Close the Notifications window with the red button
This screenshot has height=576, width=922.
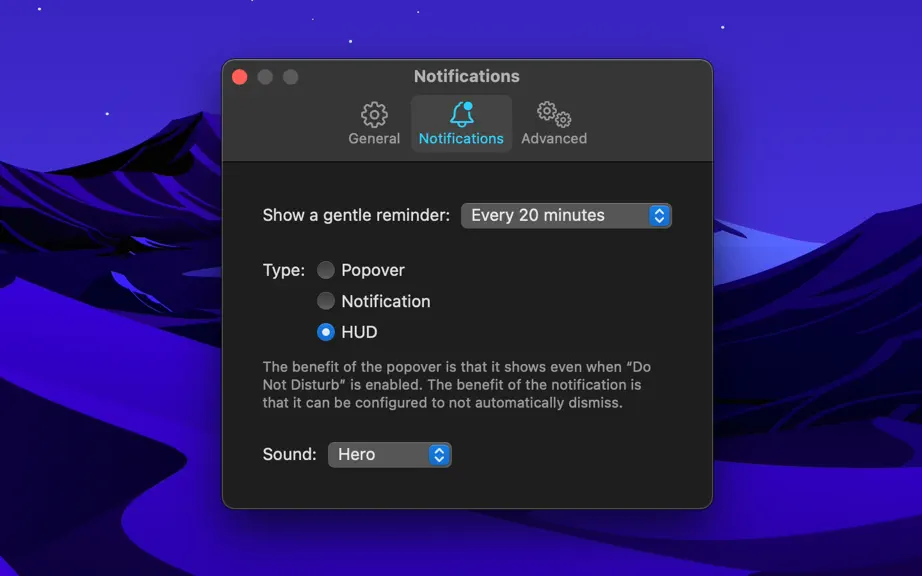pyautogui.click(x=240, y=77)
